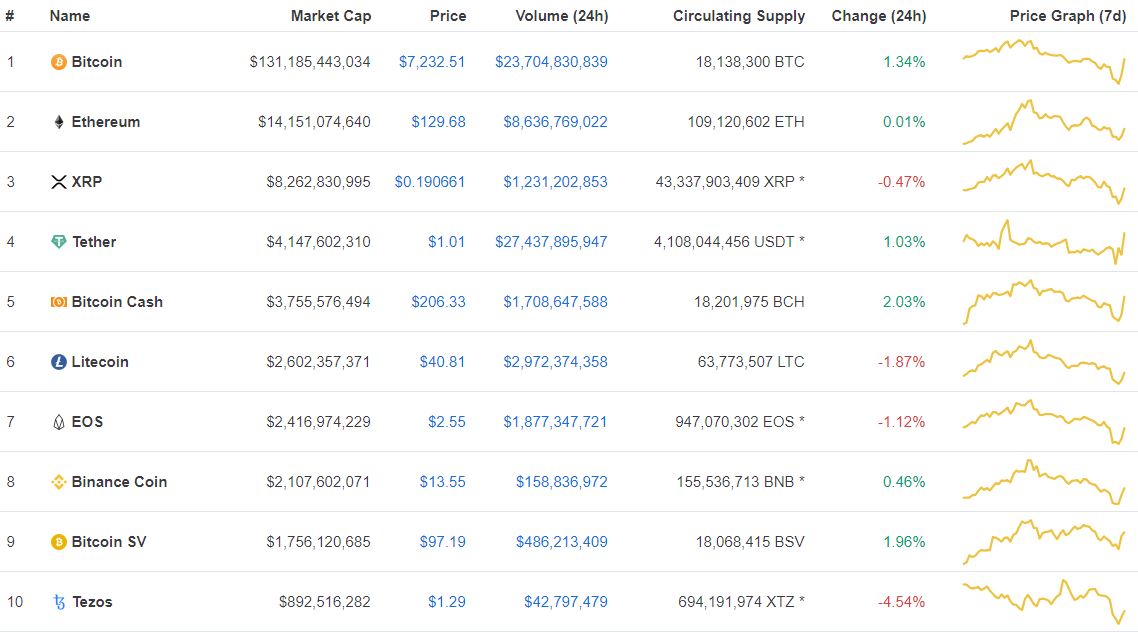Select Bitcoin Cash change 2.03%
Screen dimensions: 1138x632
pos(904,302)
